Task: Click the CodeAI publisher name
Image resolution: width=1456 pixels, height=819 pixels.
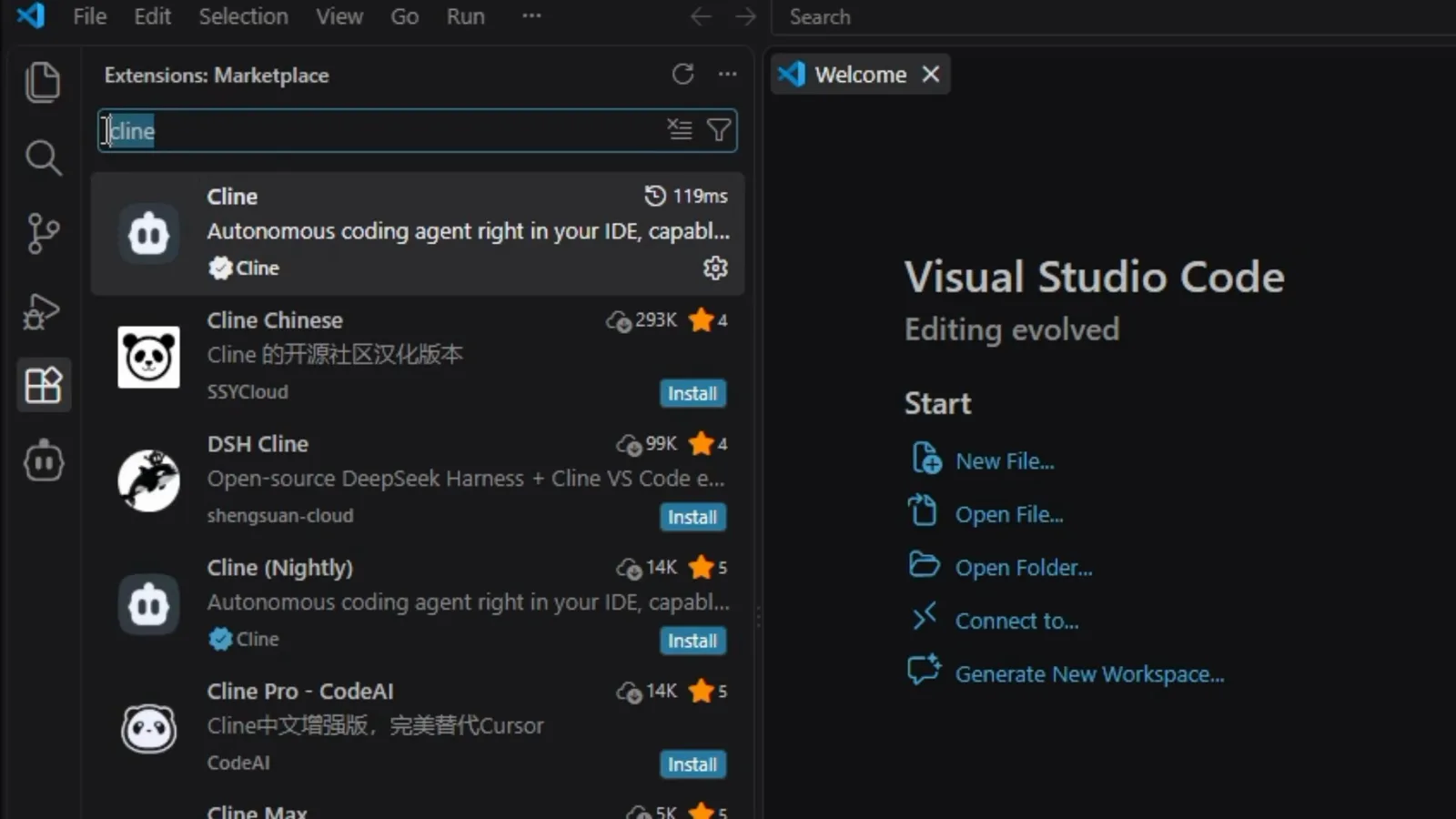Action: pos(238,763)
